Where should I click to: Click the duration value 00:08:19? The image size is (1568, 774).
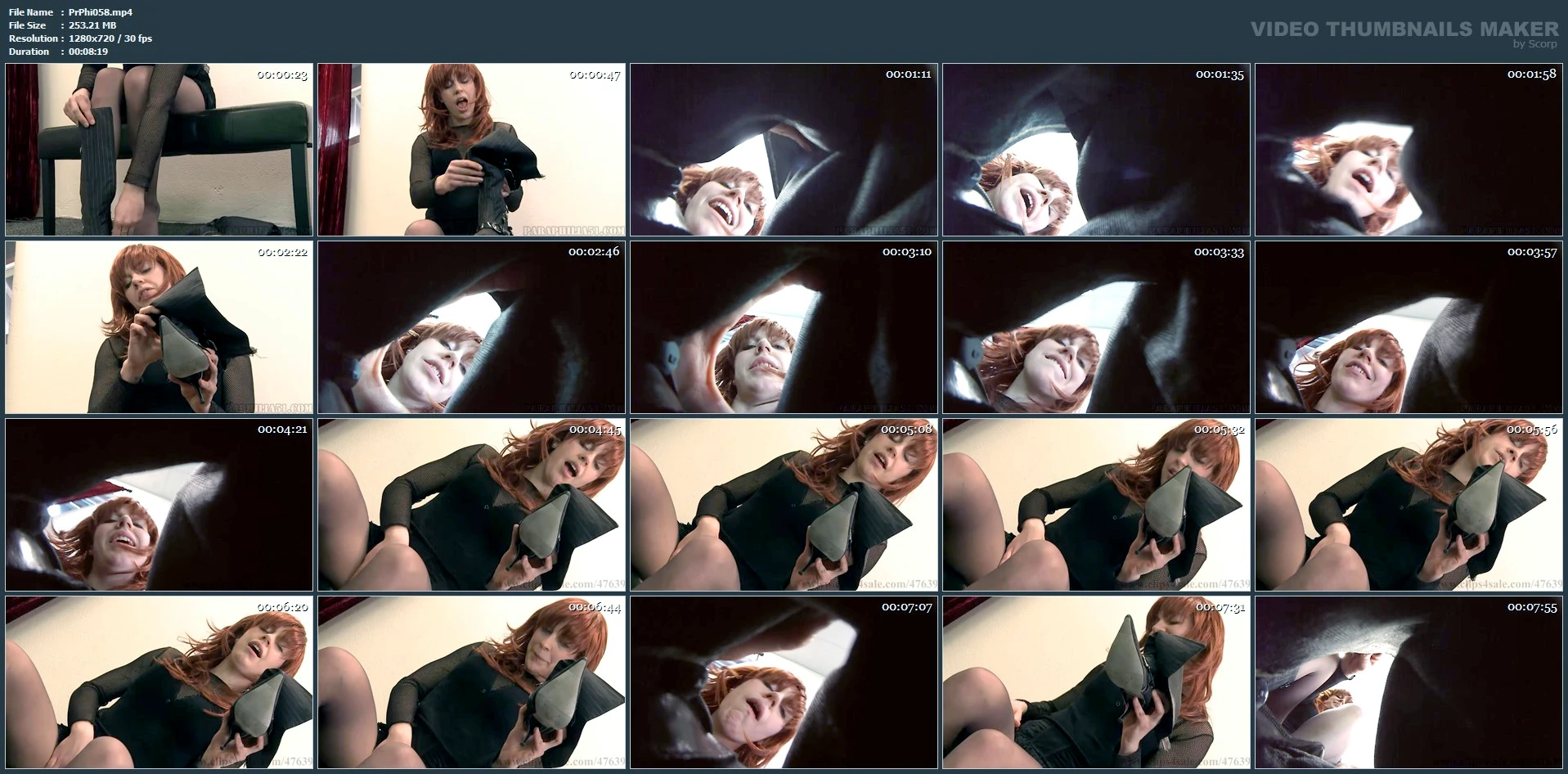(88, 52)
